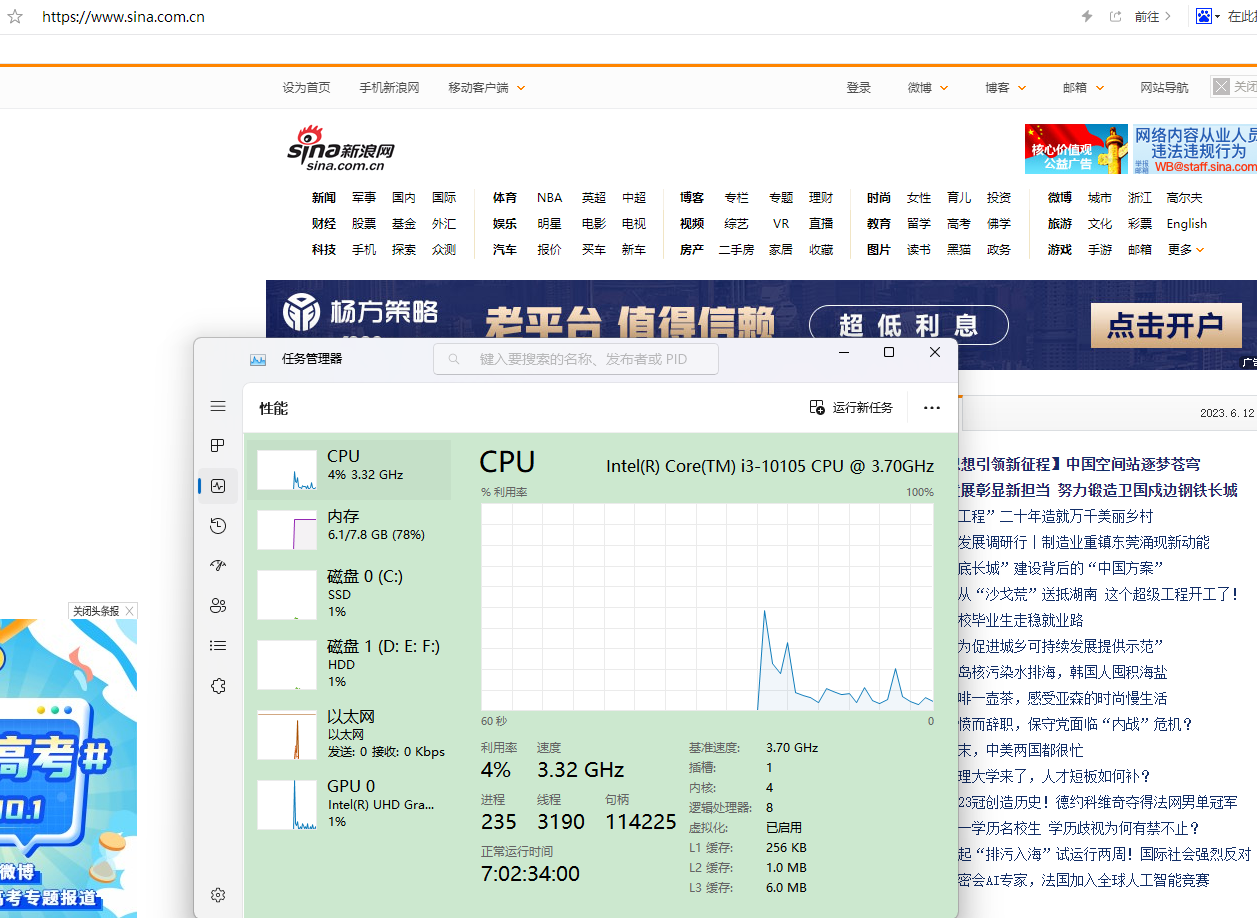Click 前往 button in browser address bar
Image resolution: width=1257 pixels, height=918 pixels.
[x=1152, y=16]
